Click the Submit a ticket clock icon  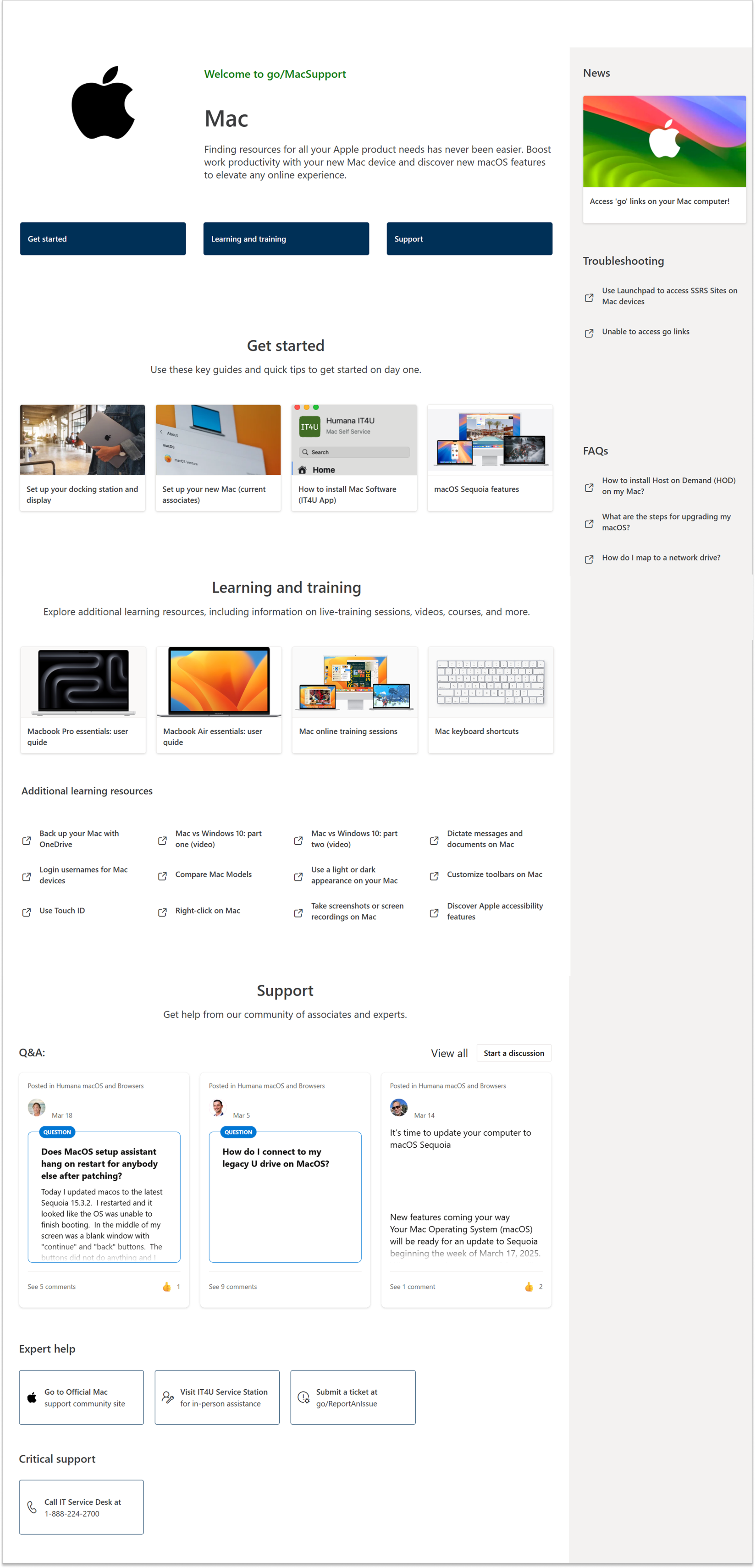[x=303, y=1398]
